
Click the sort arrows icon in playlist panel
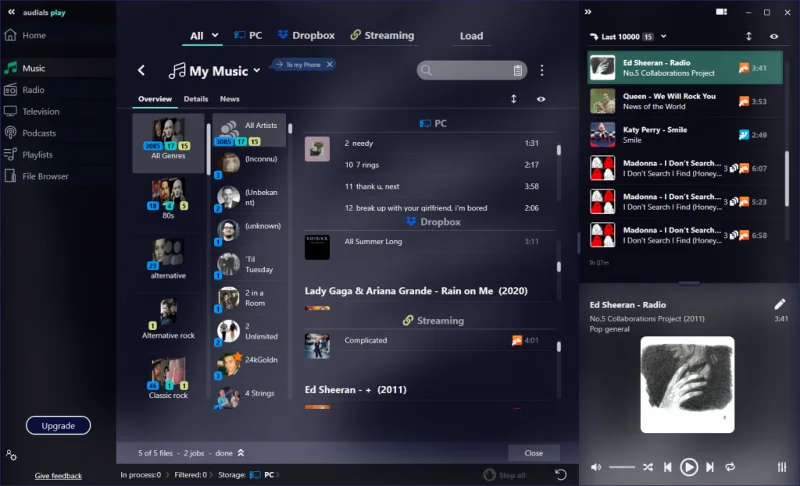click(748, 36)
